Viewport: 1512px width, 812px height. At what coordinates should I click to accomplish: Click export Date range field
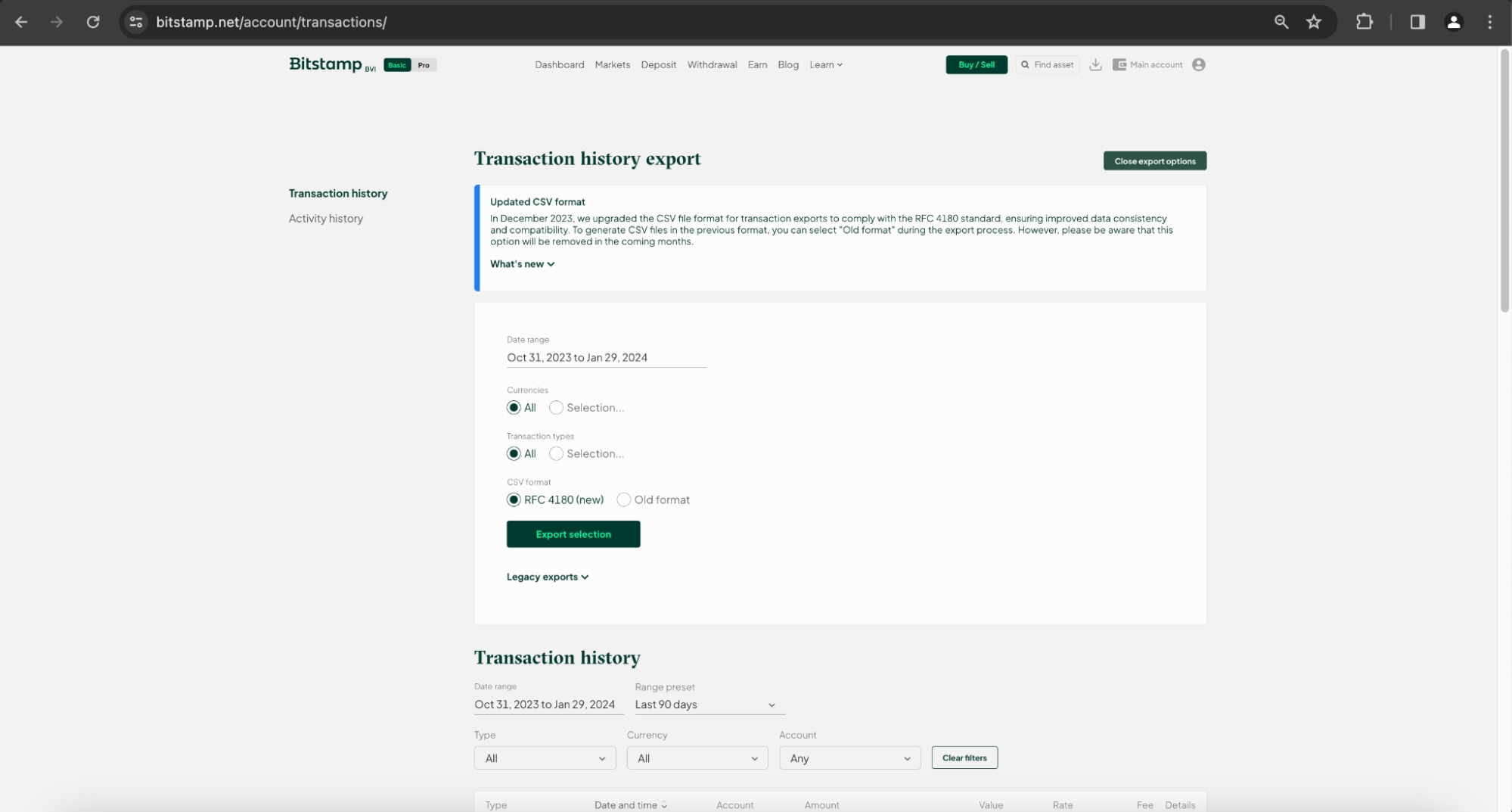point(607,357)
